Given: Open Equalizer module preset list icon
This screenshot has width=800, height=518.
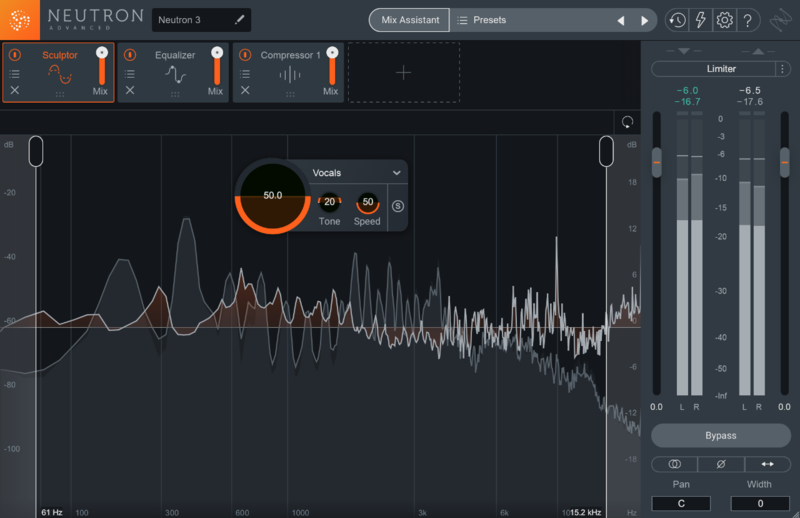Looking at the screenshot, I should point(130,74).
